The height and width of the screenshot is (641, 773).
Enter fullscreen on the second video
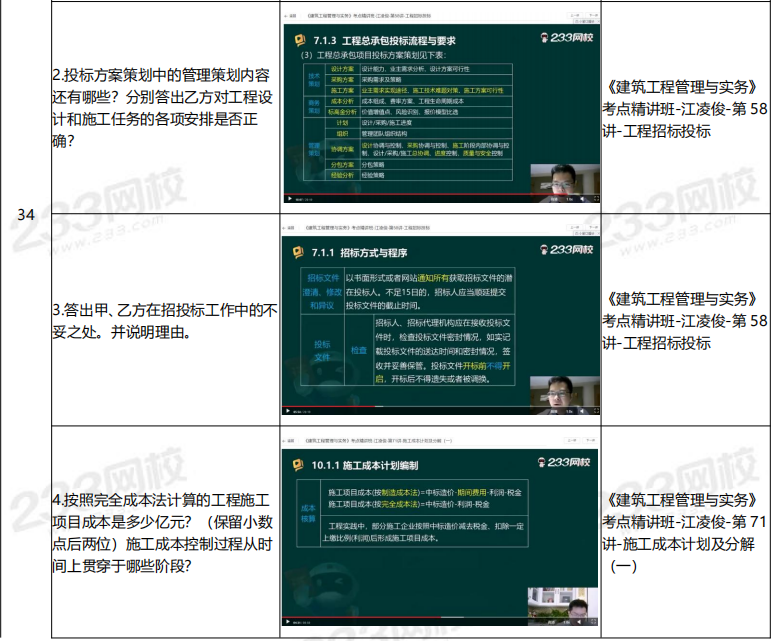point(596,410)
